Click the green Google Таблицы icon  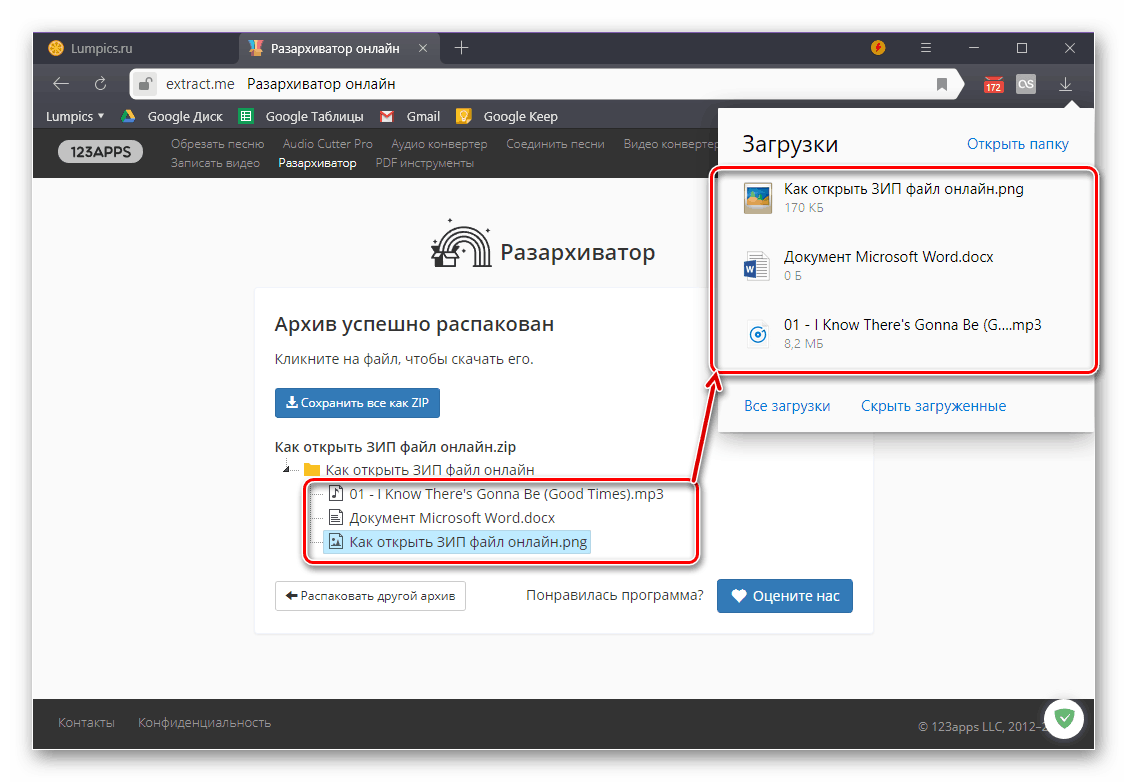(x=246, y=116)
